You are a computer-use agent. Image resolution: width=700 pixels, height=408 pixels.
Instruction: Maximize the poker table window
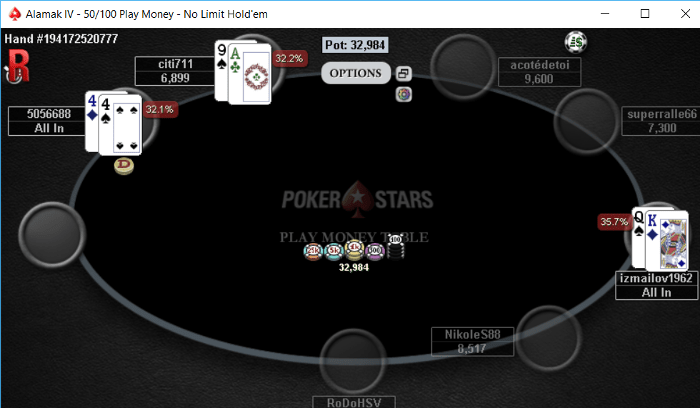[x=645, y=14]
